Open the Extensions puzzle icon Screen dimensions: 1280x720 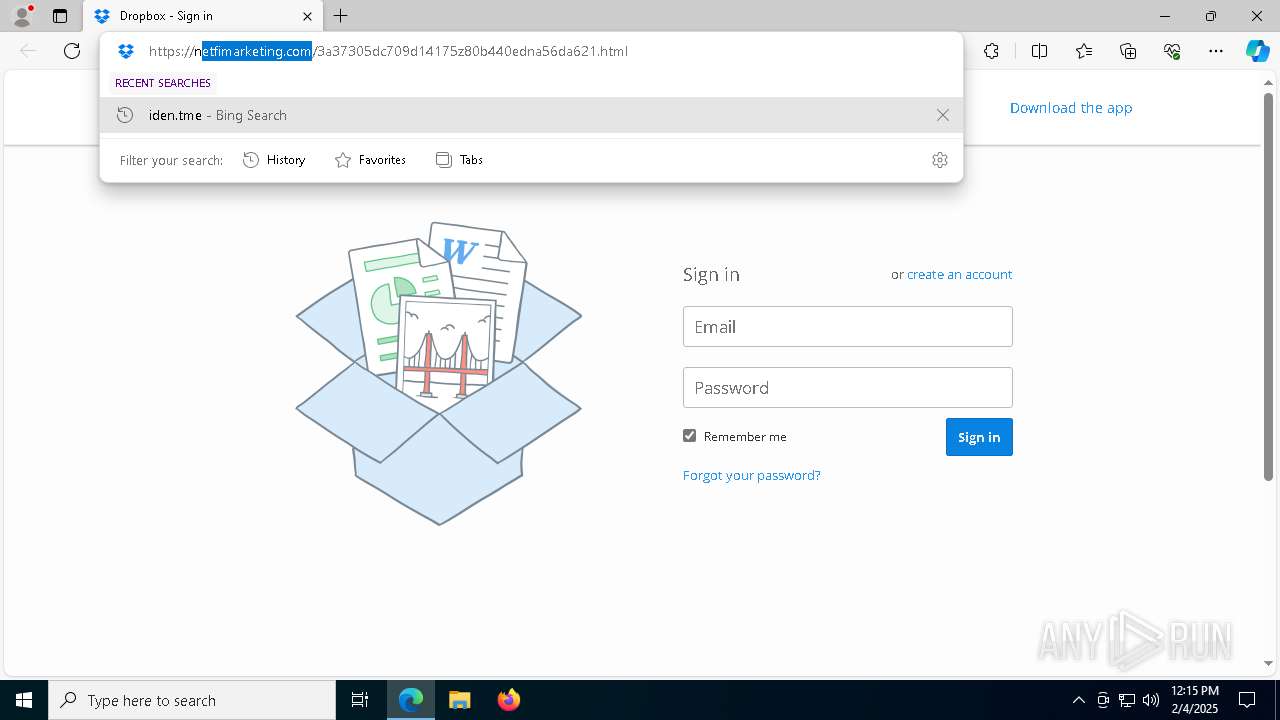click(x=991, y=51)
